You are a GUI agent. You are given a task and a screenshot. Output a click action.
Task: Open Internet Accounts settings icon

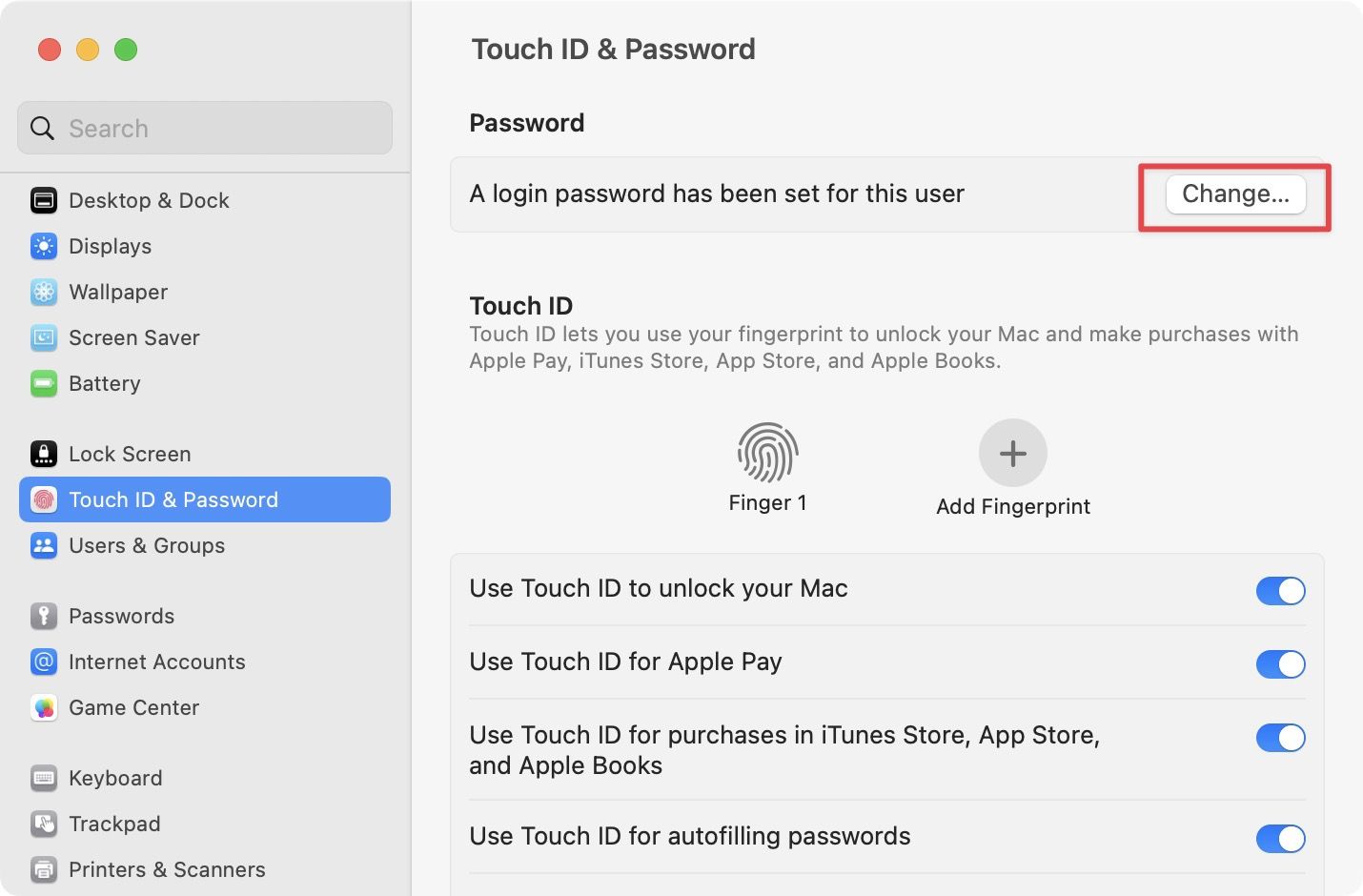tap(44, 662)
